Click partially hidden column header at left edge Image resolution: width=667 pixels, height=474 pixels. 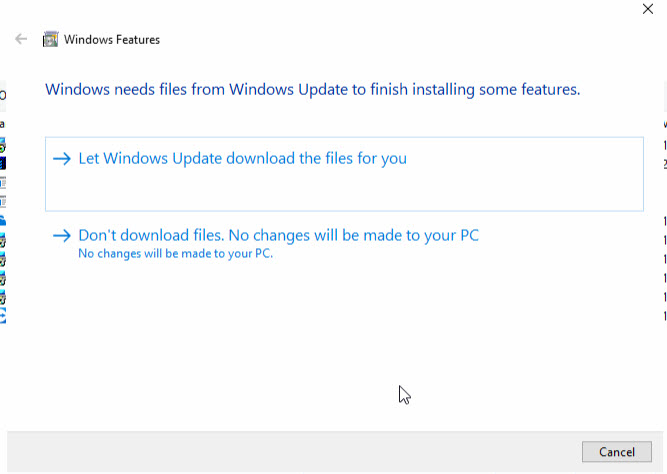click(x=3, y=94)
